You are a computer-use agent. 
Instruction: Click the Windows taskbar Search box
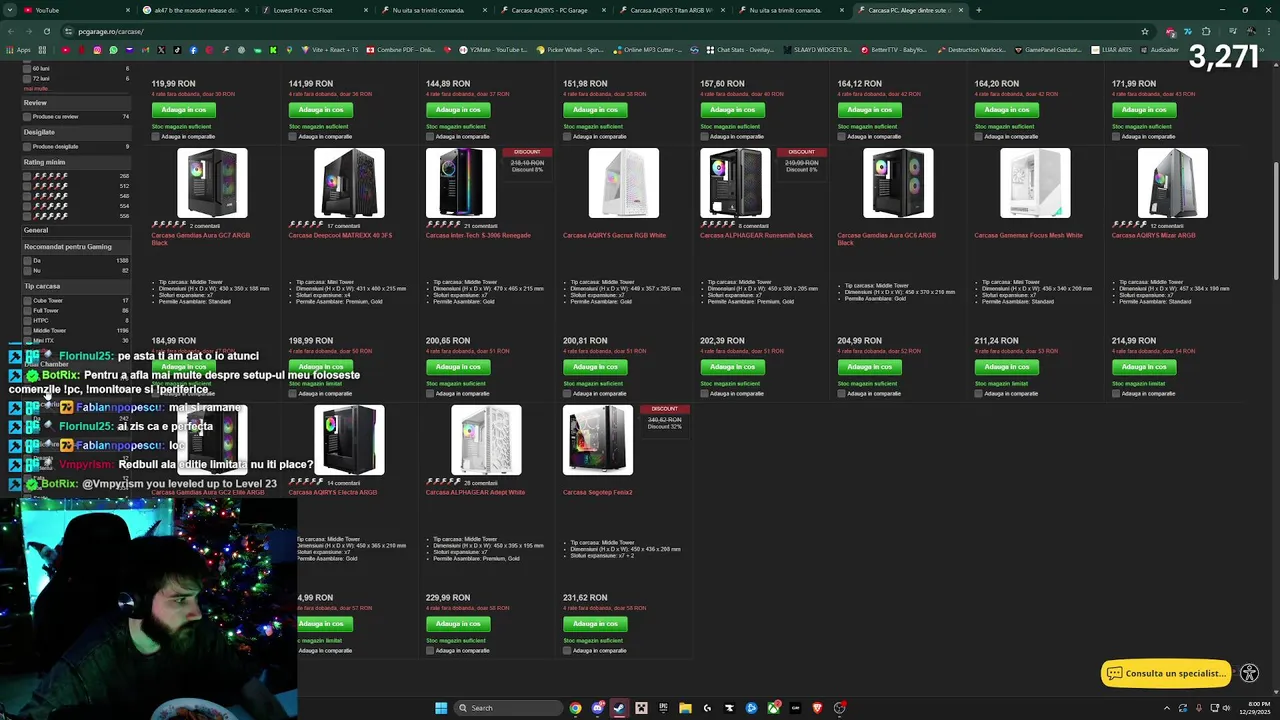508,708
